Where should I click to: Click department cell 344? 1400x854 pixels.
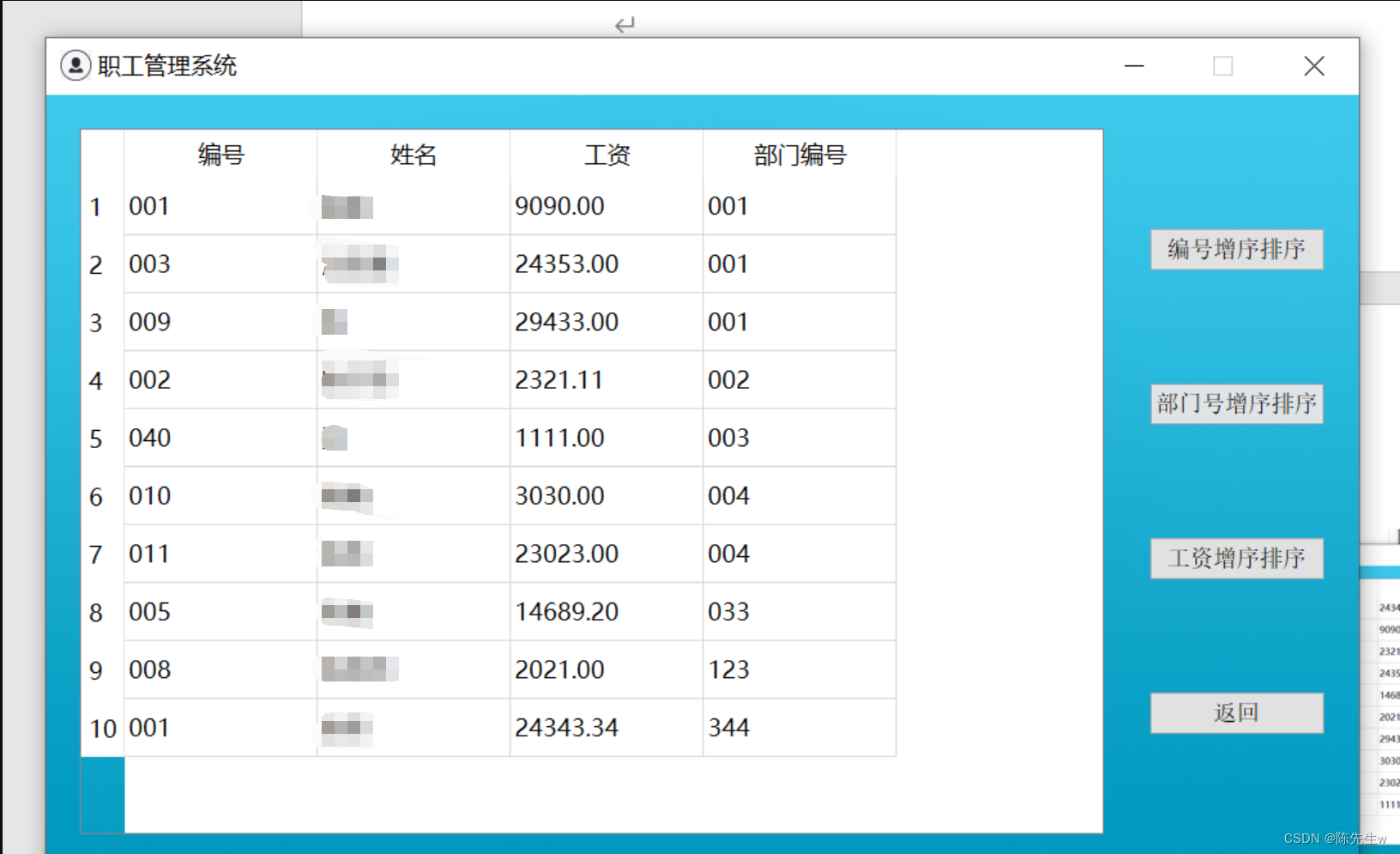(x=800, y=728)
